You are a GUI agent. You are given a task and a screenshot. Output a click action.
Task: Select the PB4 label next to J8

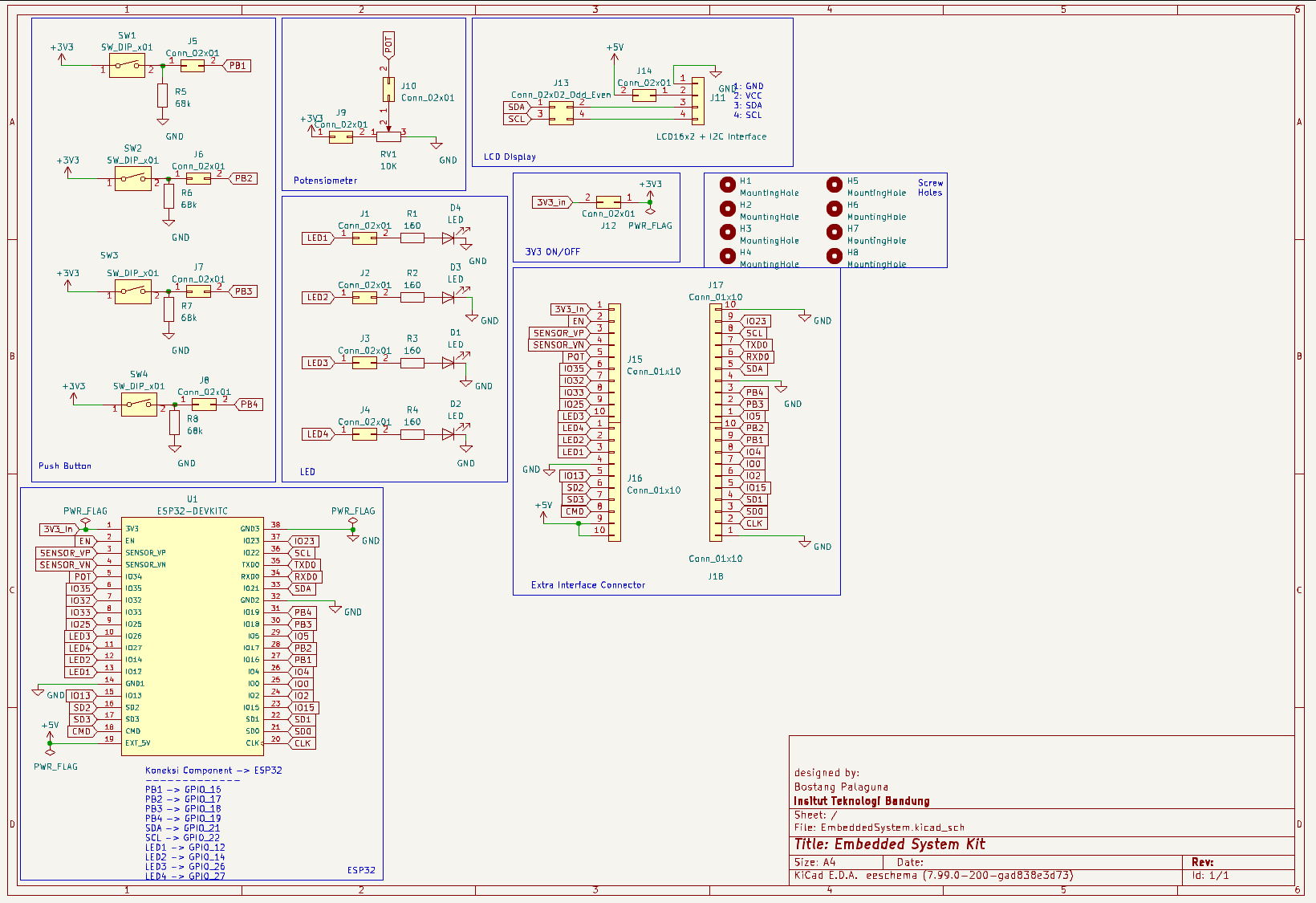249,405
